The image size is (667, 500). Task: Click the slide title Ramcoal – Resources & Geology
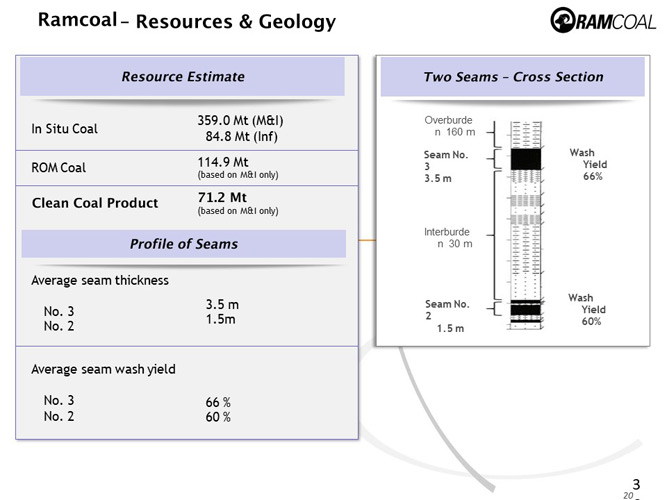[x=186, y=21]
